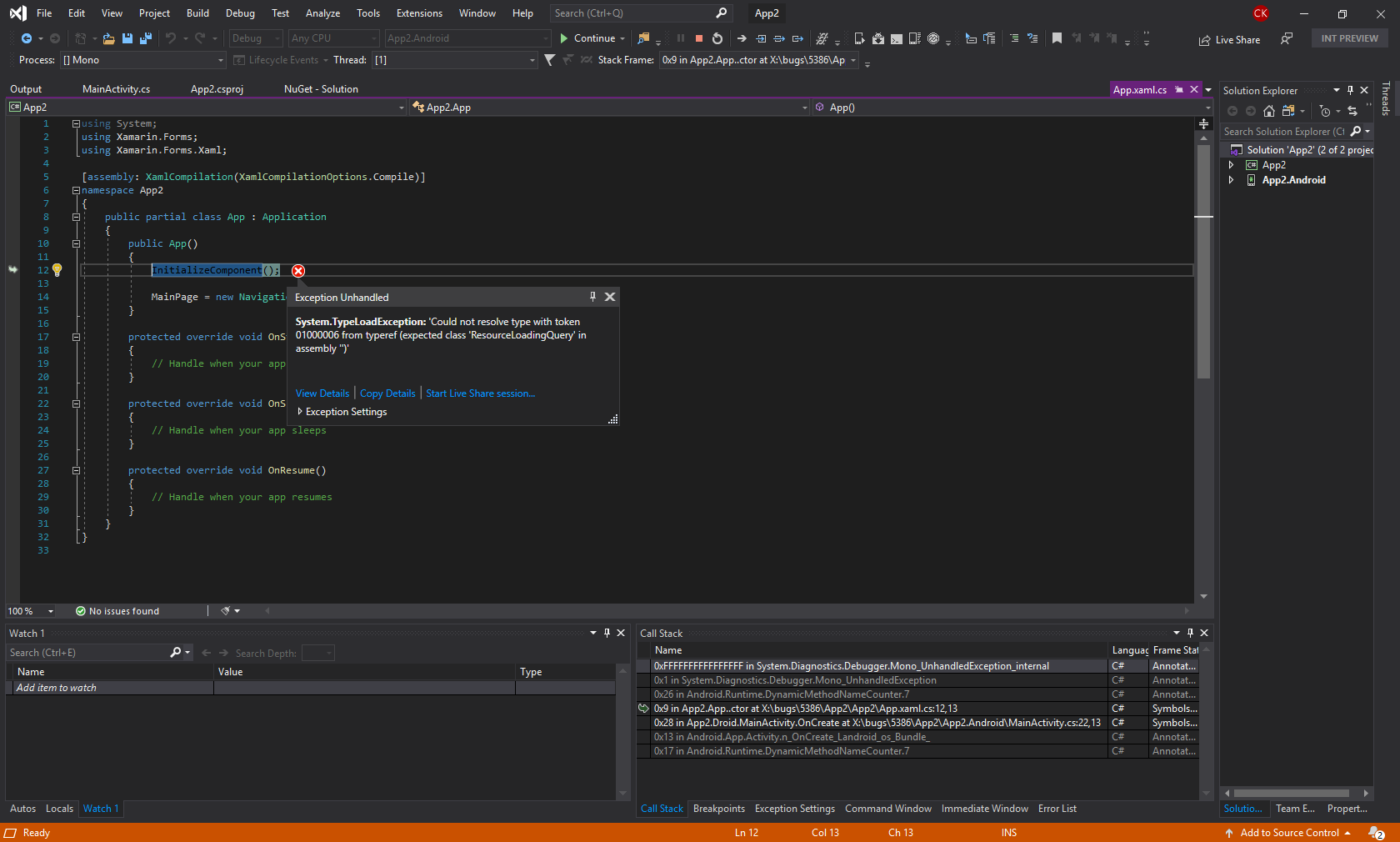Click the Open Android Adb command prompt icon

(x=897, y=38)
